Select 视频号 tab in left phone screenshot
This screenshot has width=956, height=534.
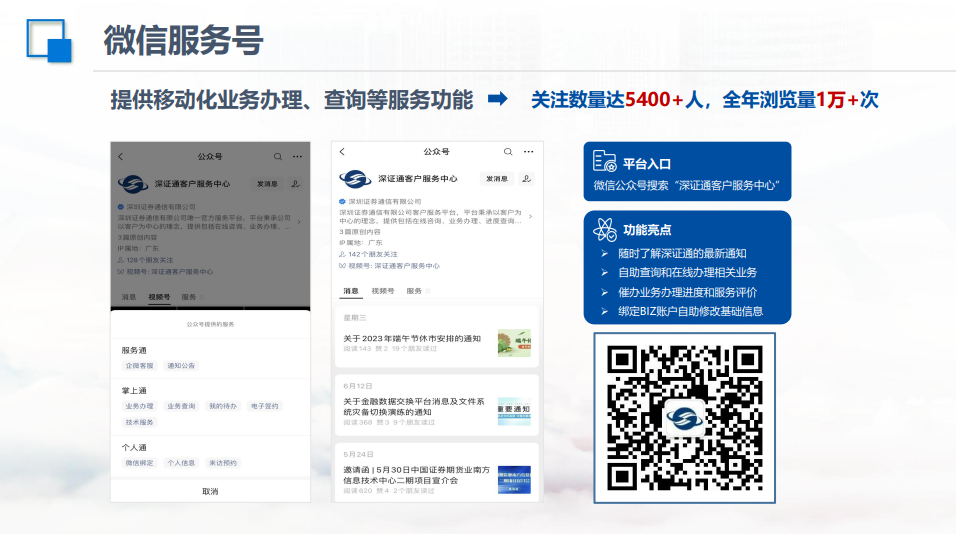click(x=159, y=297)
